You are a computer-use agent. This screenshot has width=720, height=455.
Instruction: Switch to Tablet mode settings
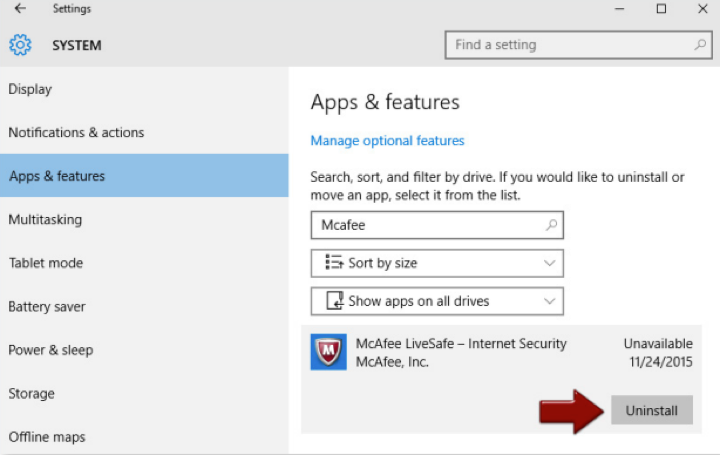[46, 263]
